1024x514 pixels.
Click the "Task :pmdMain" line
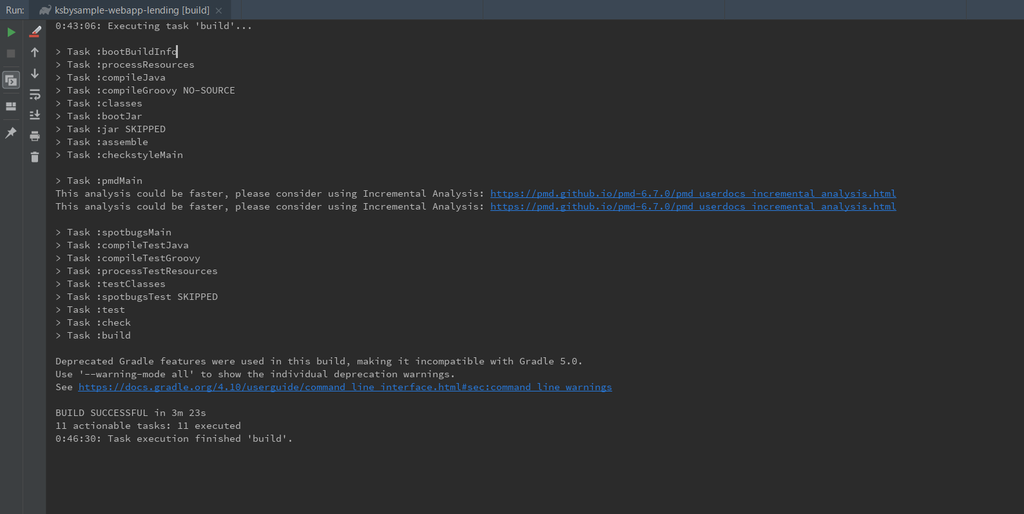(99, 181)
